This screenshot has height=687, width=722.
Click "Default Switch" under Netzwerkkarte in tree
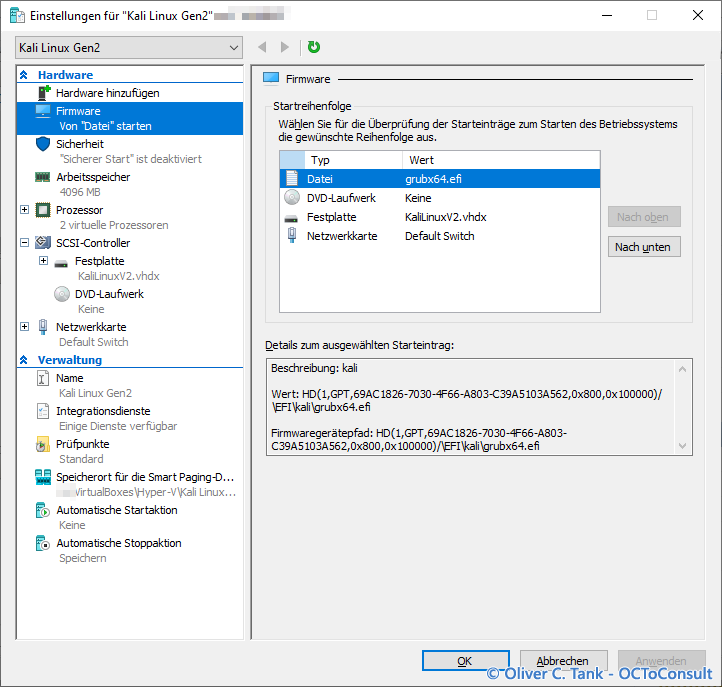(x=94, y=342)
